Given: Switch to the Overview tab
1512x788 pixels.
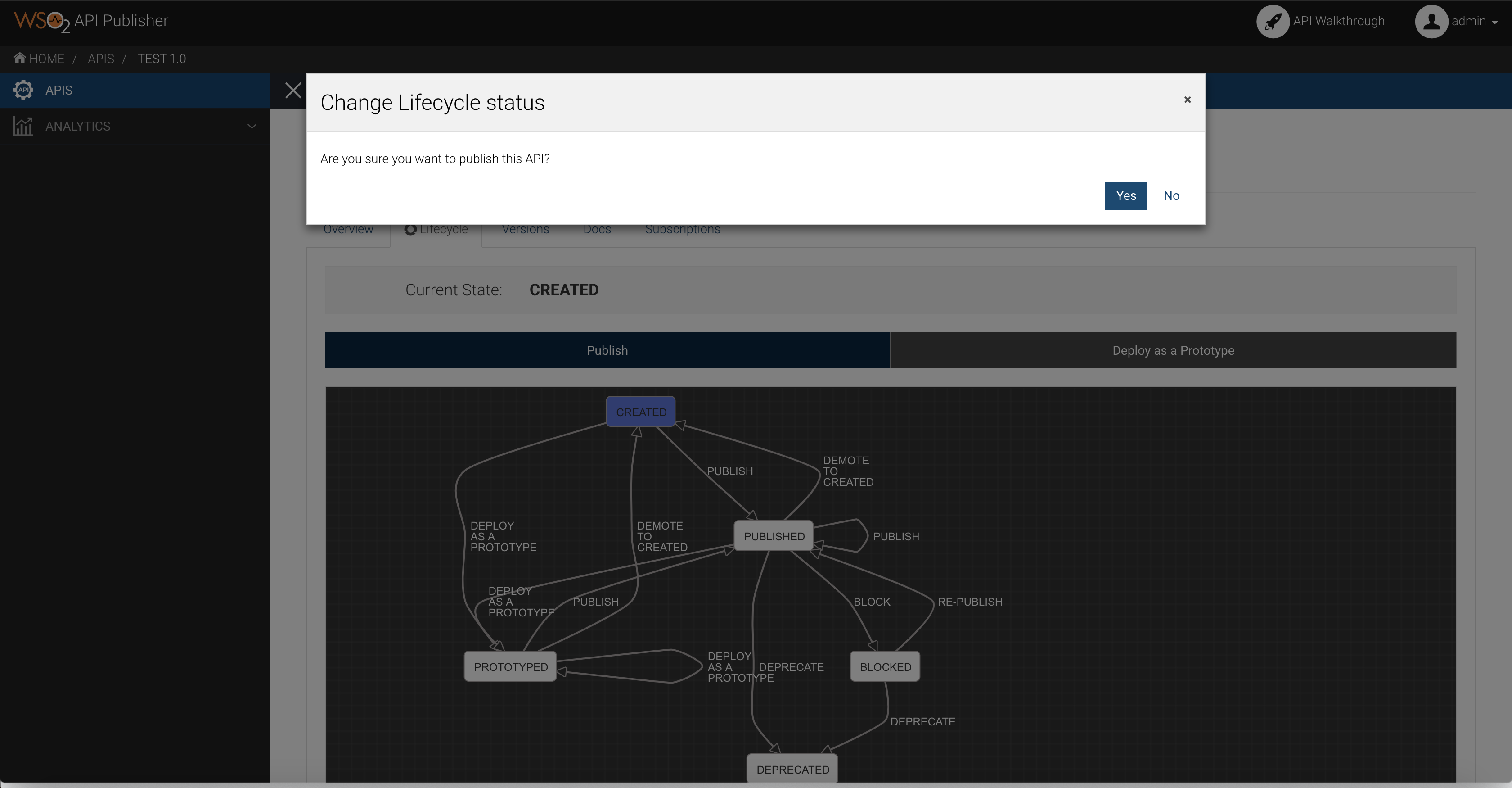Looking at the screenshot, I should pyautogui.click(x=348, y=229).
